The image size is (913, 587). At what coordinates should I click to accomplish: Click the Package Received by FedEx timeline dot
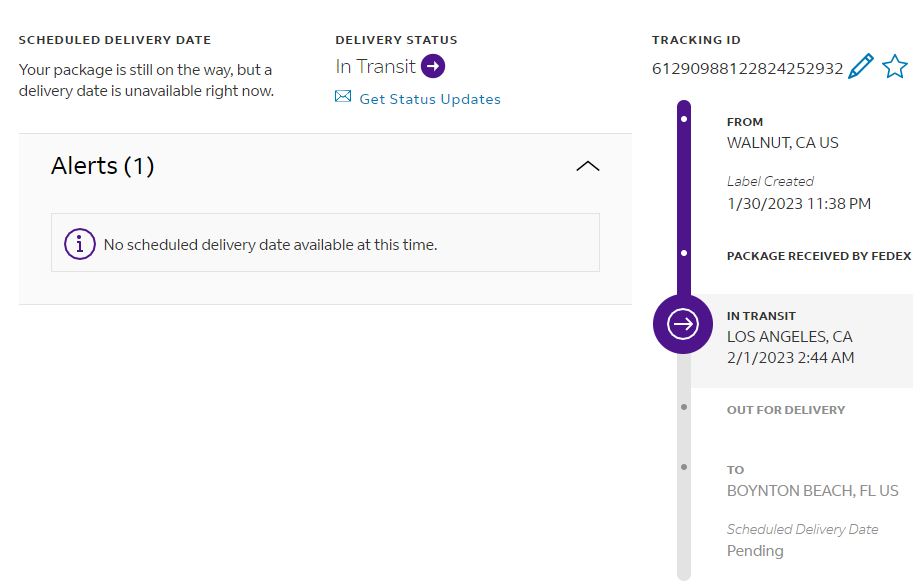683,254
